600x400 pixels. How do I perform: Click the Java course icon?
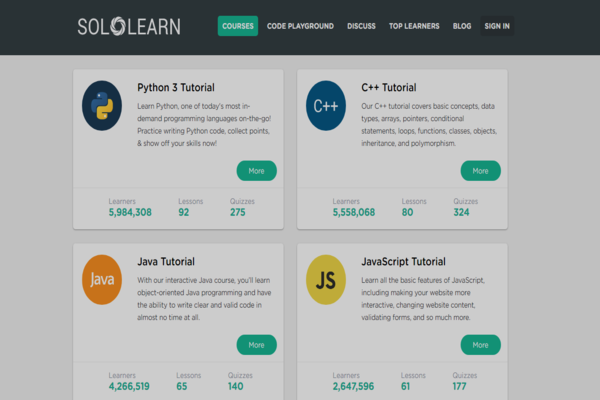point(103,279)
